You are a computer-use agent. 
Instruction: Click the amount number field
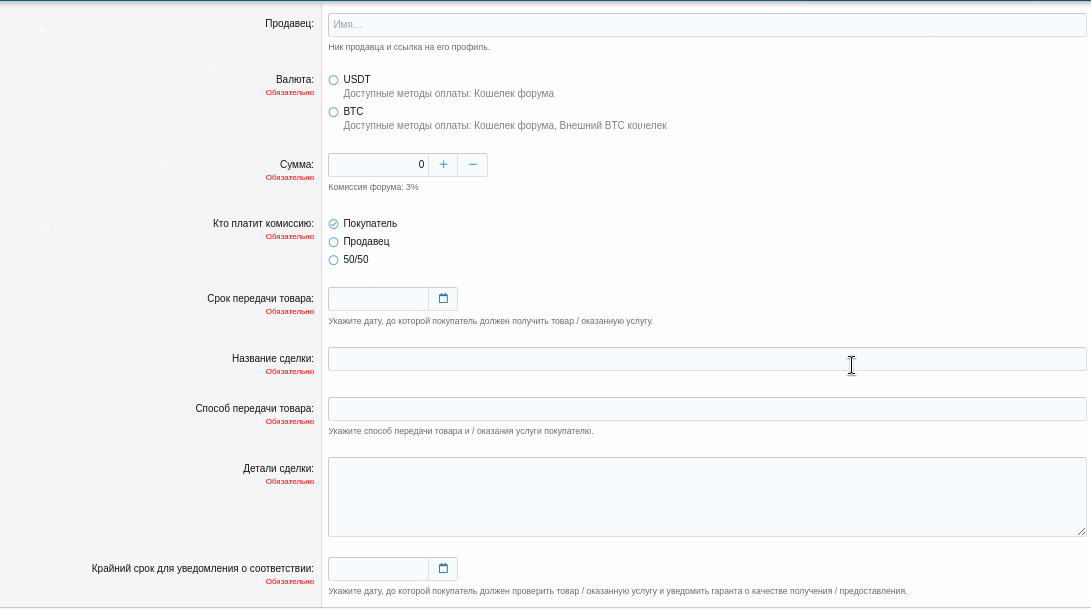378,165
